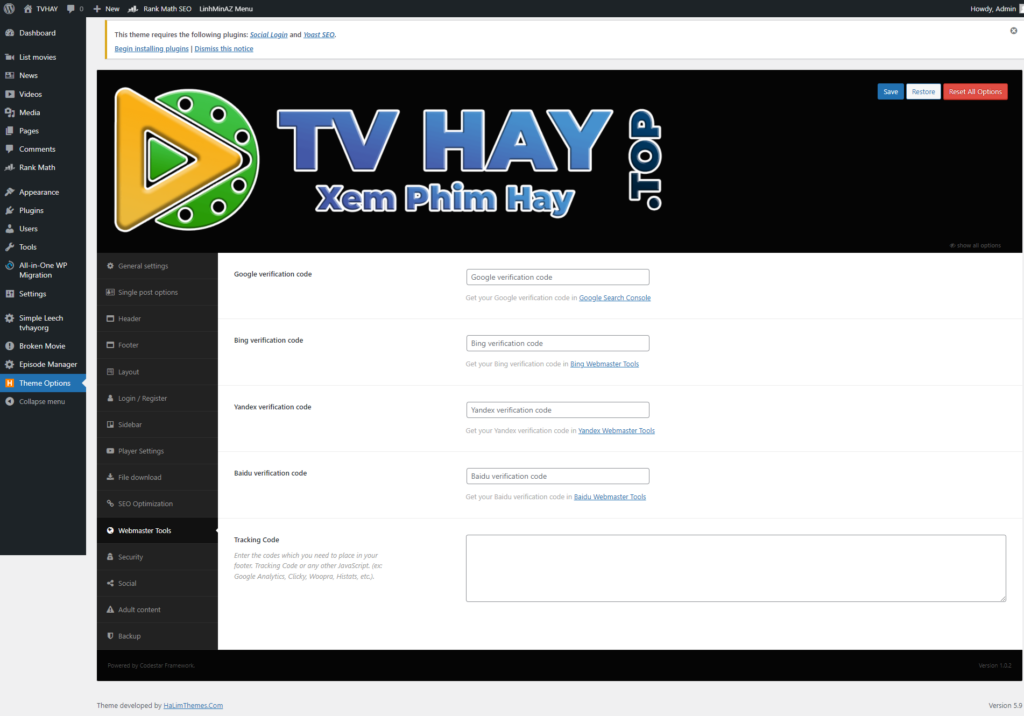1024x716 pixels.
Task: Click the Tools wrench icon
Action: [10, 247]
